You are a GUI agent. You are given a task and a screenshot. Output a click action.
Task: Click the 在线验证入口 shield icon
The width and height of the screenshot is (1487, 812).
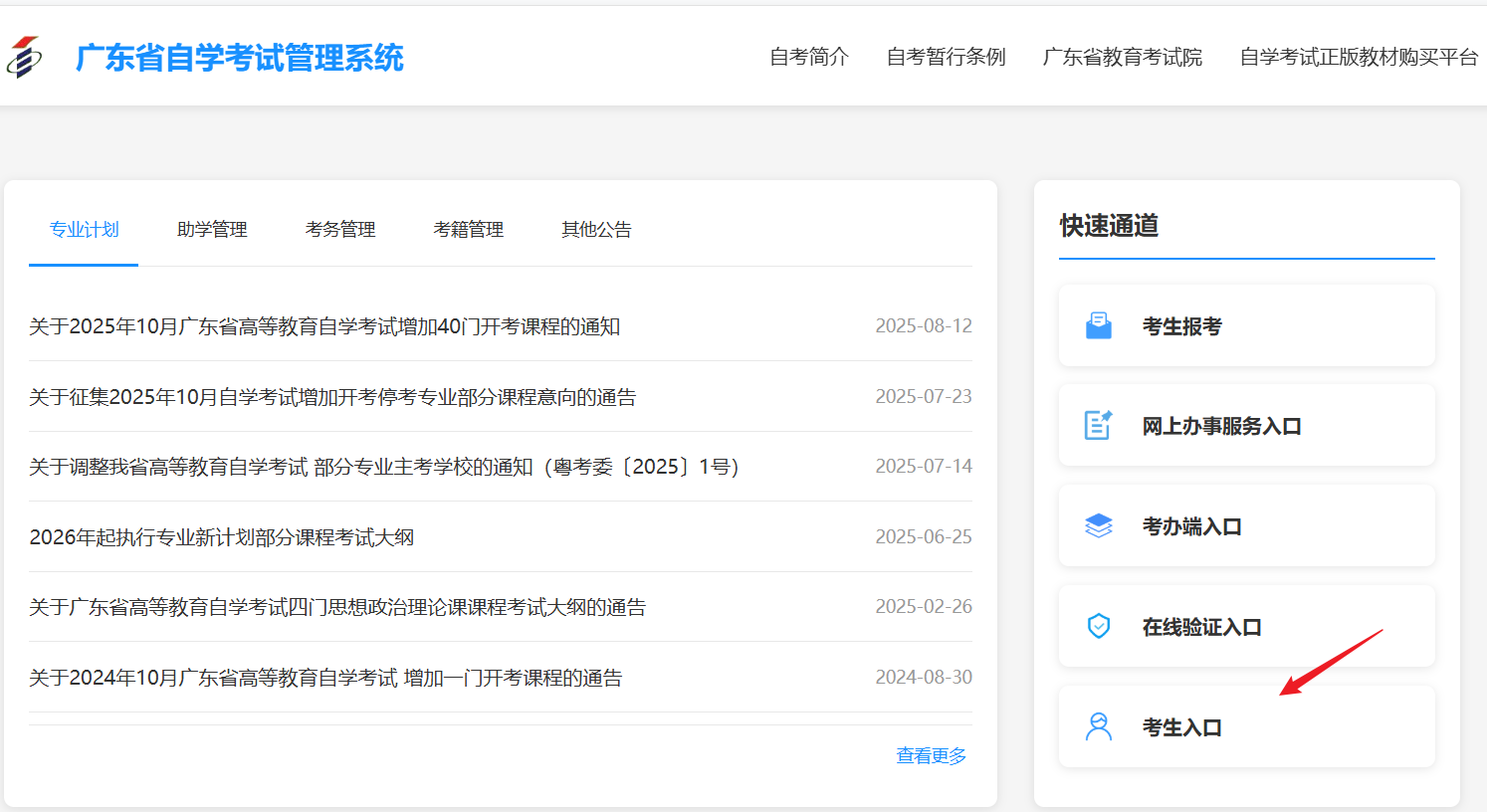(1098, 627)
